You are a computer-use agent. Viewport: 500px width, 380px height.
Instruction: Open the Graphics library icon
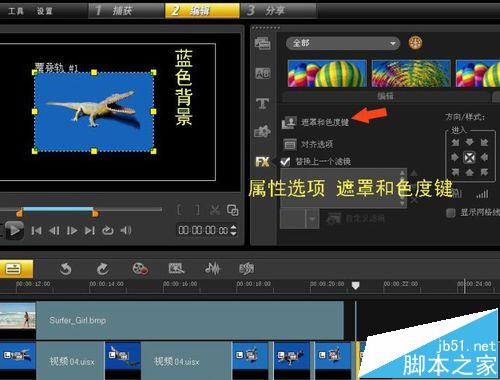(263, 131)
